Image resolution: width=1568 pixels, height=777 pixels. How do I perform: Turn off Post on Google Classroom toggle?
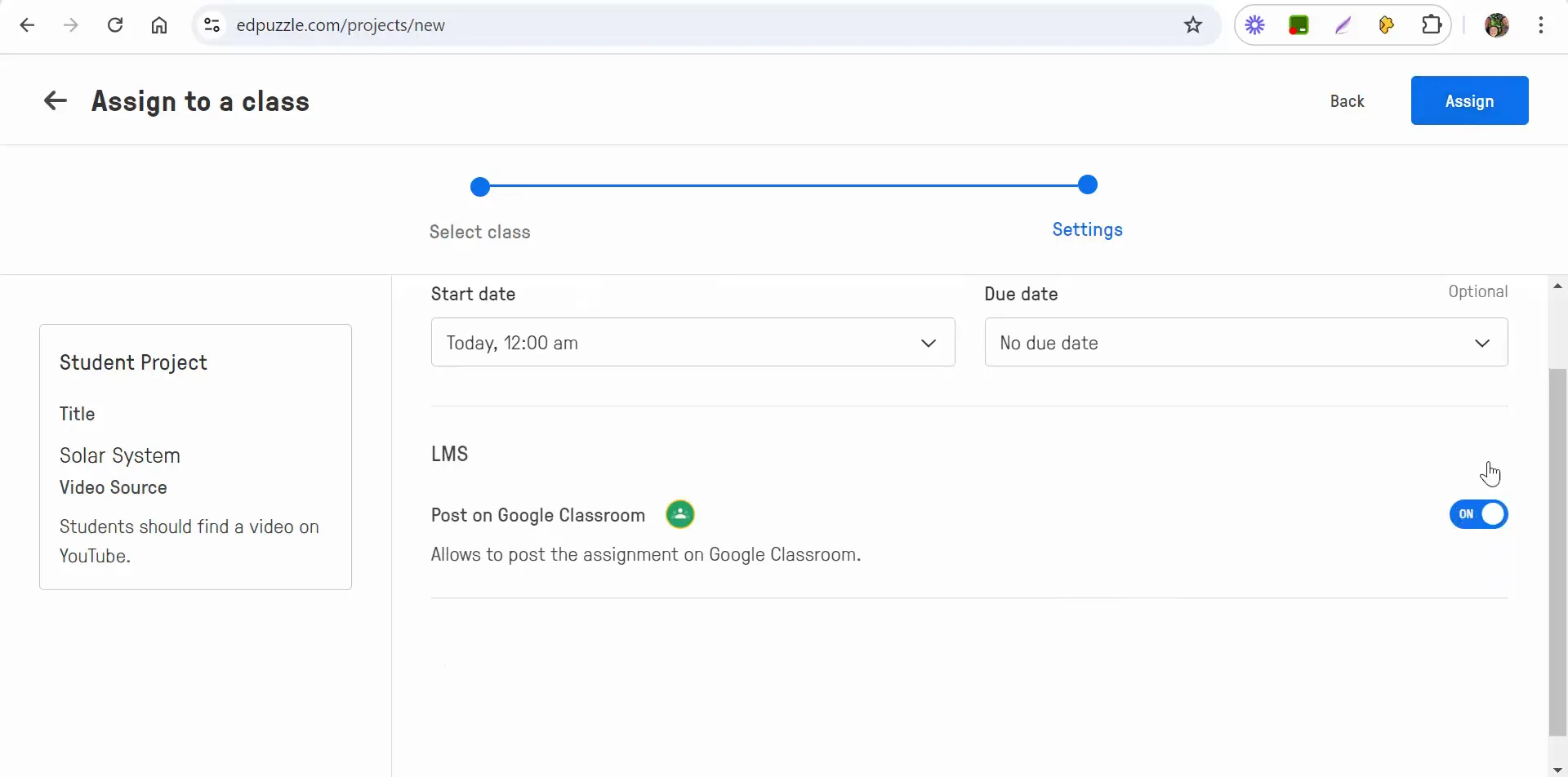pyautogui.click(x=1478, y=514)
